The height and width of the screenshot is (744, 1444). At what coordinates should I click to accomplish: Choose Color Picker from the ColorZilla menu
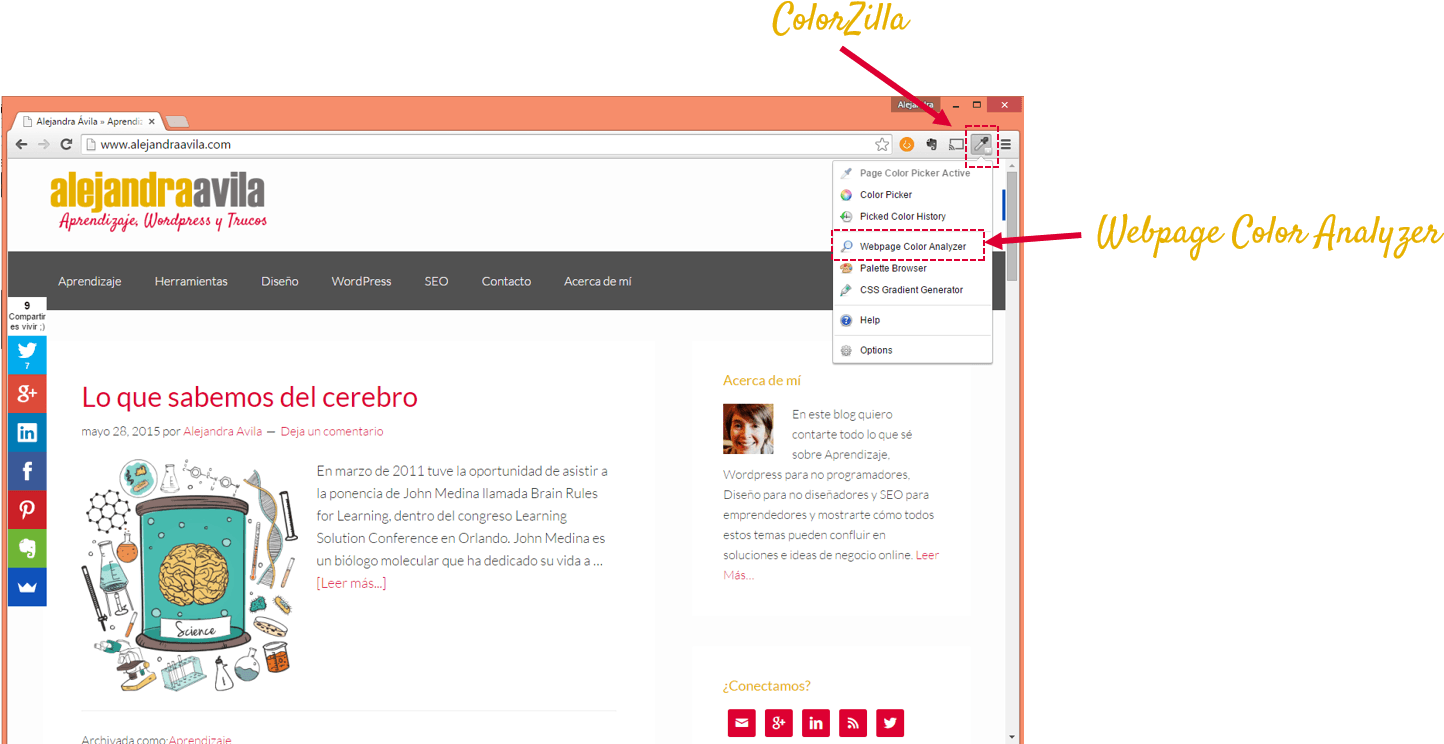tap(912, 195)
